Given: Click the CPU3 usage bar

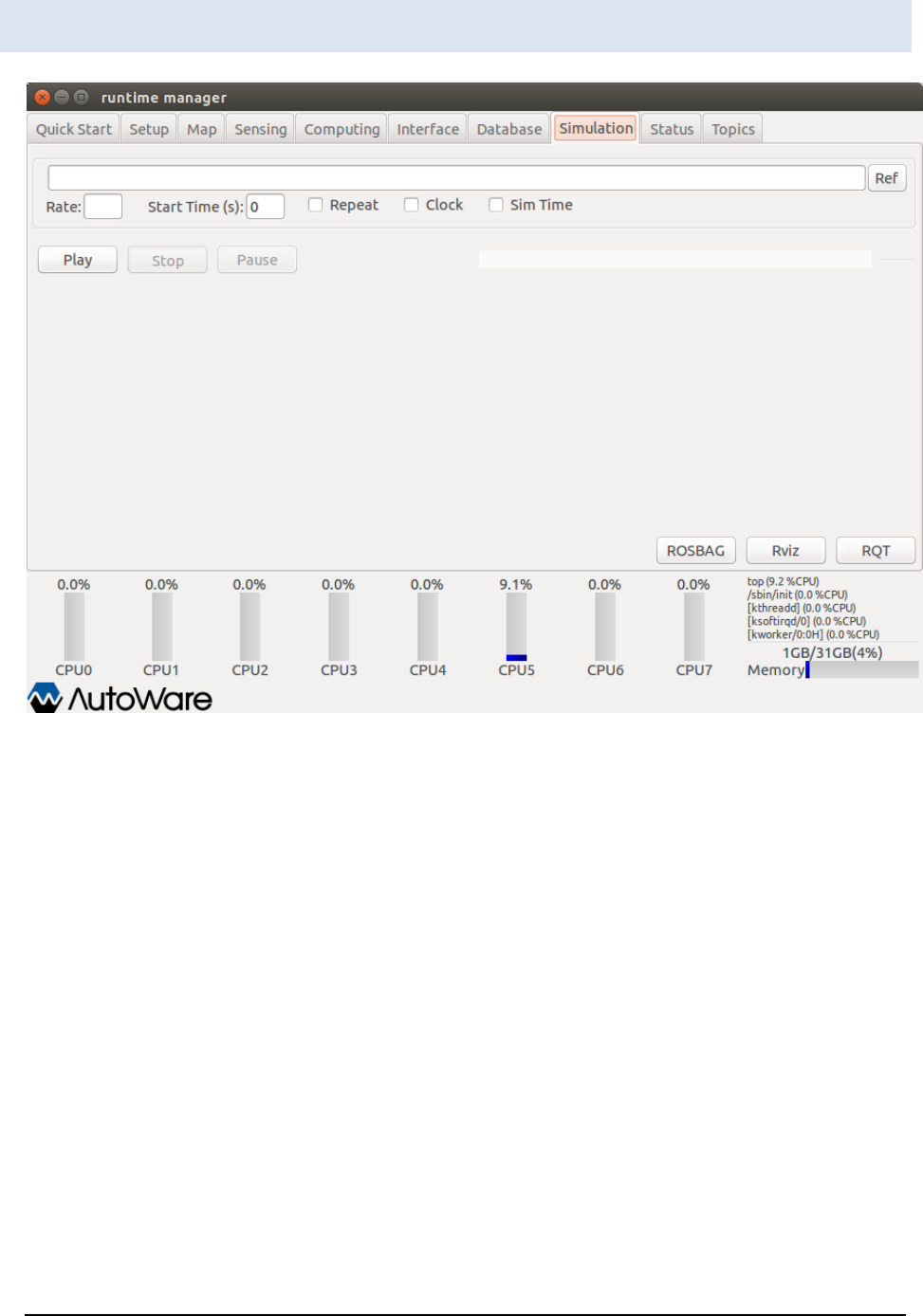Looking at the screenshot, I should [339, 627].
